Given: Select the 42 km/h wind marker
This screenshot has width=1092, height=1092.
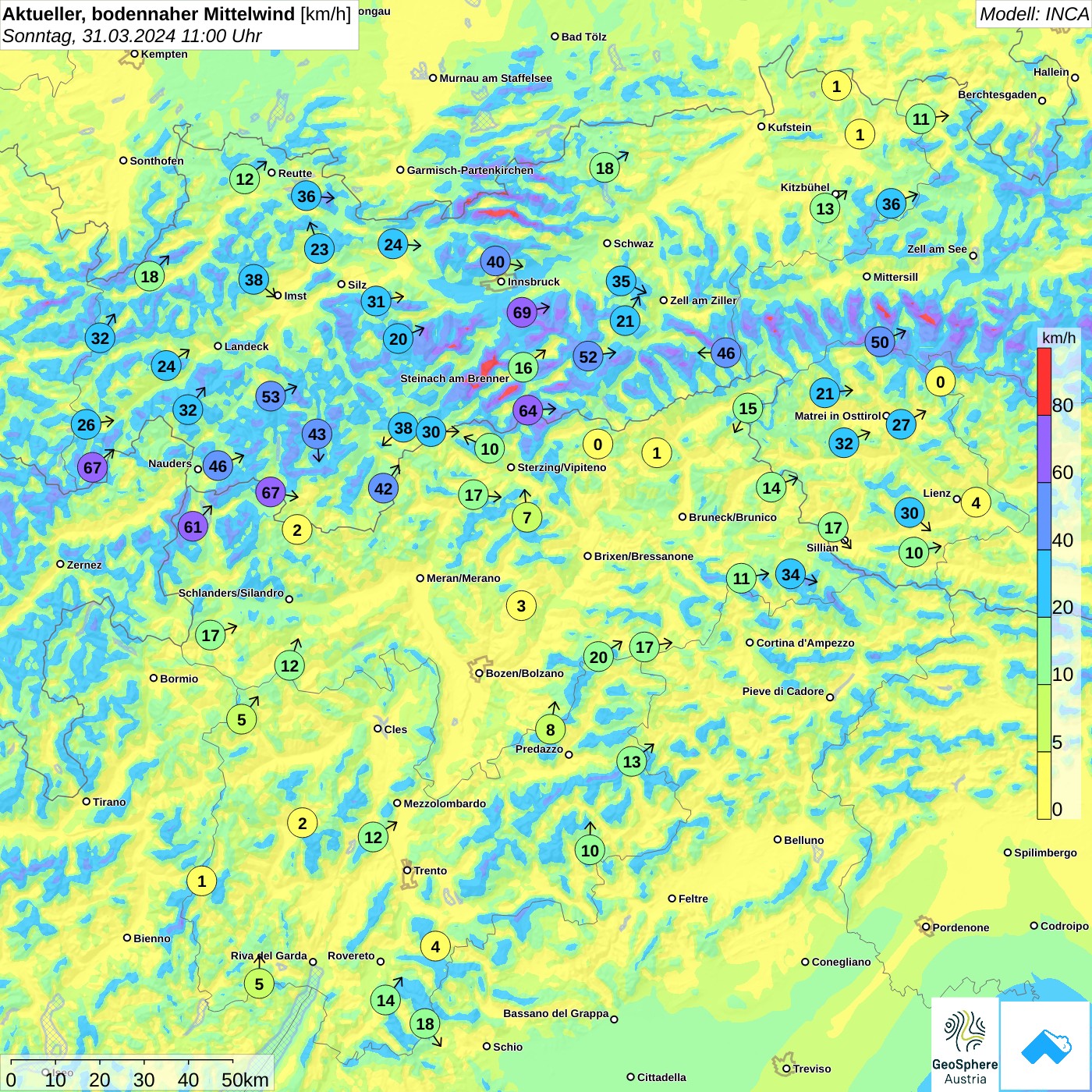Looking at the screenshot, I should tap(383, 488).
